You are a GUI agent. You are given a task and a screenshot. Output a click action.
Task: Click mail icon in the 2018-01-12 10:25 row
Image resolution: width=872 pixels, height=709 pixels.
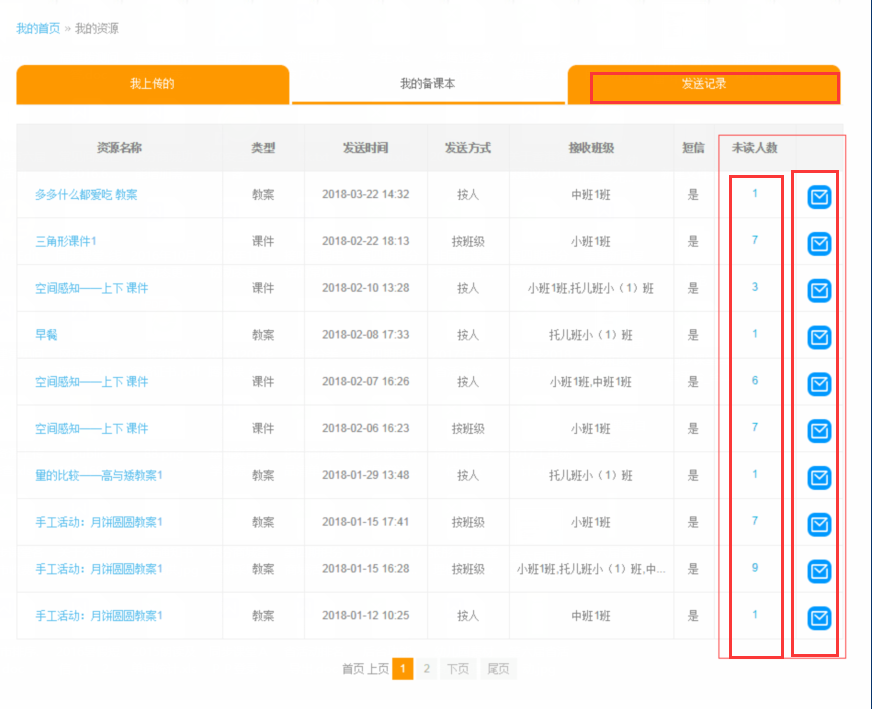point(819,618)
